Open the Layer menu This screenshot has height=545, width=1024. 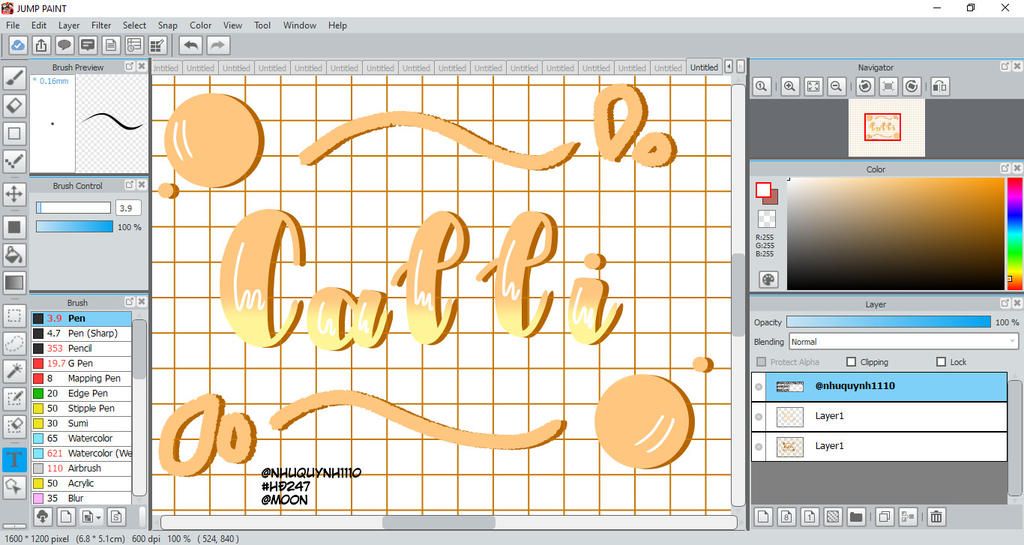[x=69, y=25]
